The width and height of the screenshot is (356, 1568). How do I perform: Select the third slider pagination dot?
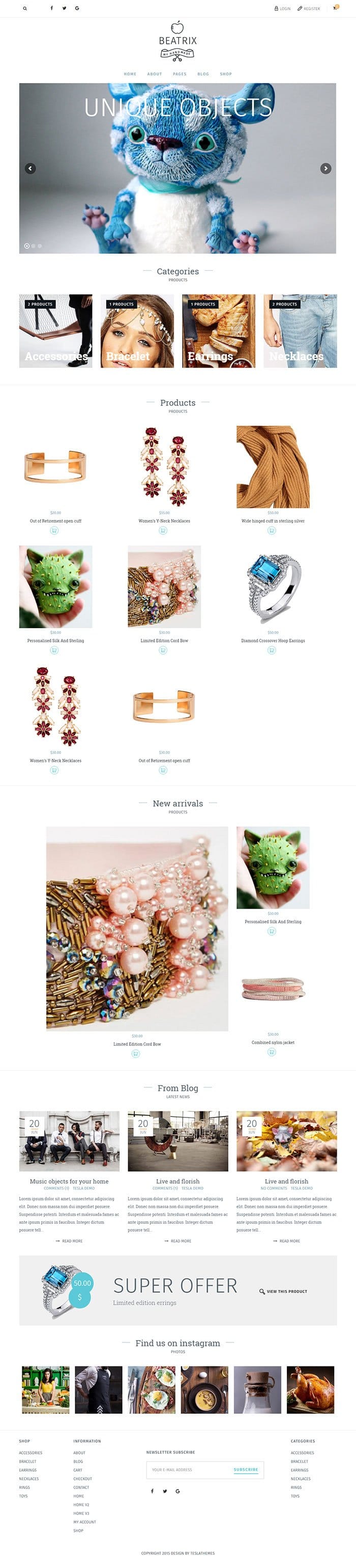tap(40, 246)
